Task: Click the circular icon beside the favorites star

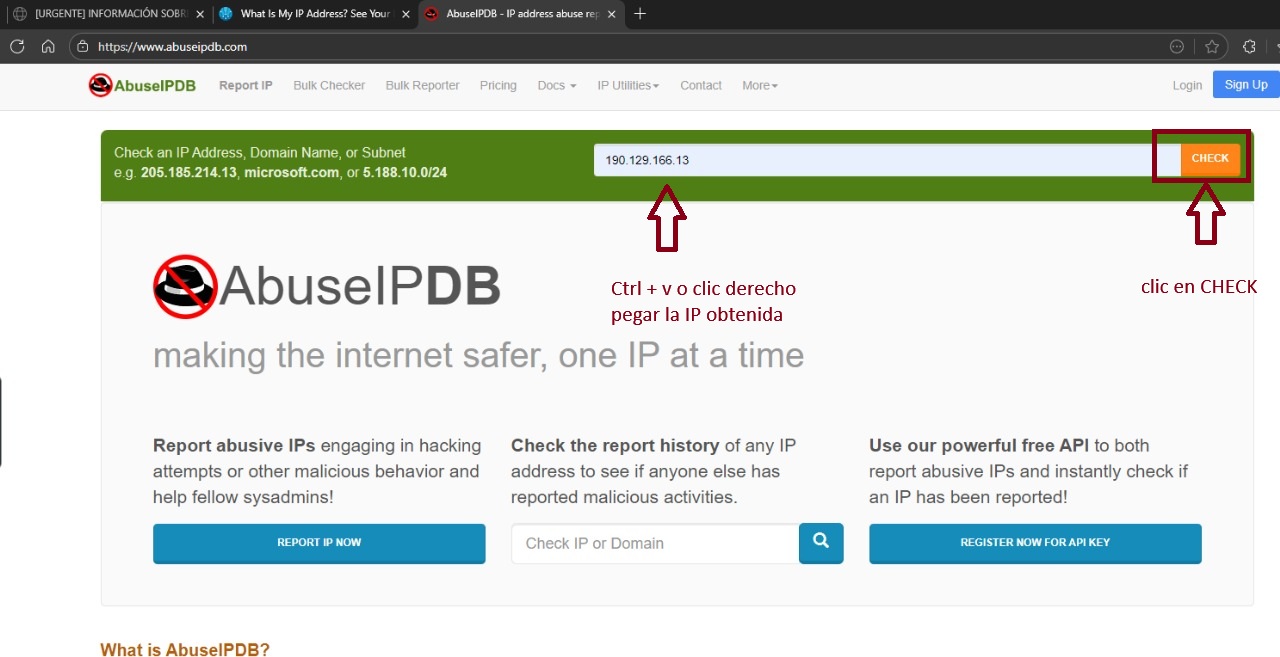Action: (x=1177, y=46)
